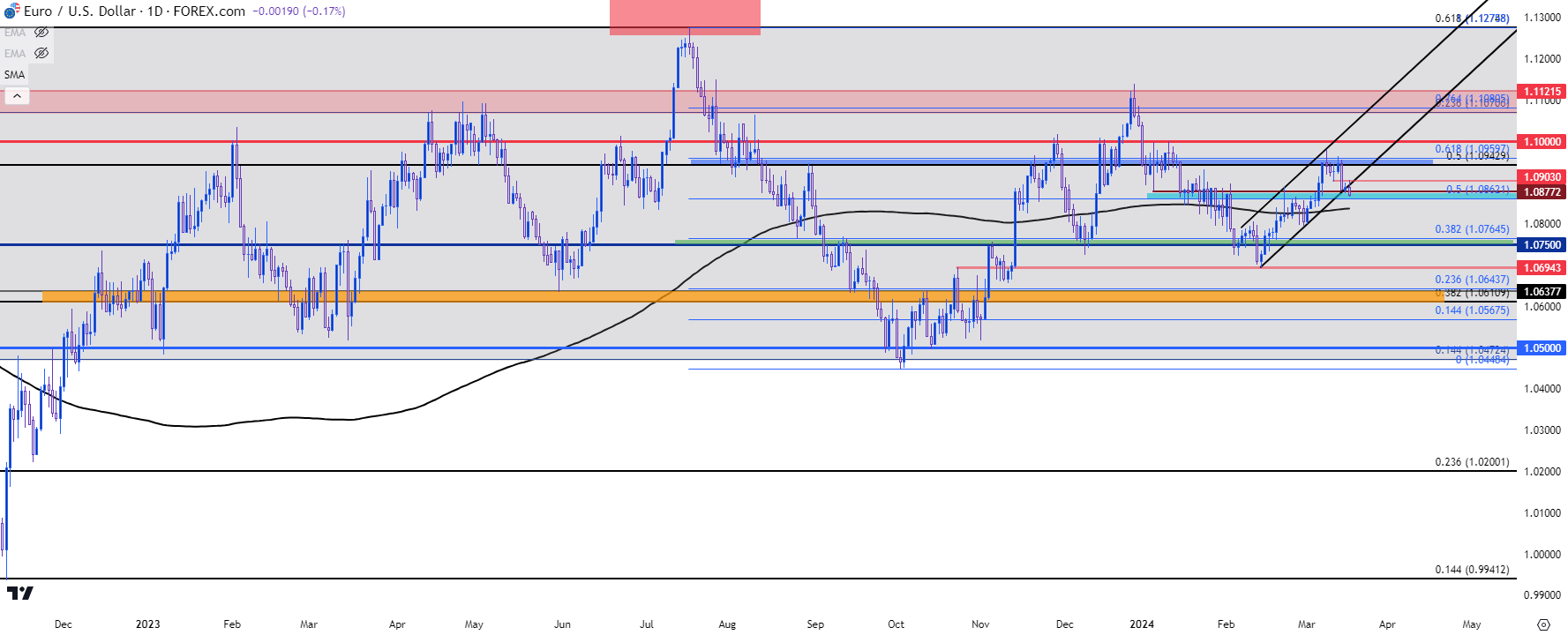Image resolution: width=1568 pixels, height=635 pixels.
Task: Select the second EMA indicator label
Action: point(15,54)
